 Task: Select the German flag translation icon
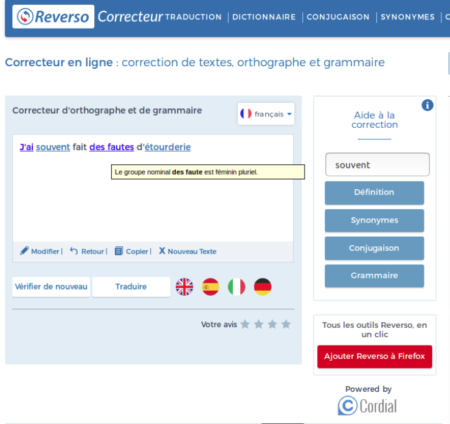pyautogui.click(x=263, y=287)
